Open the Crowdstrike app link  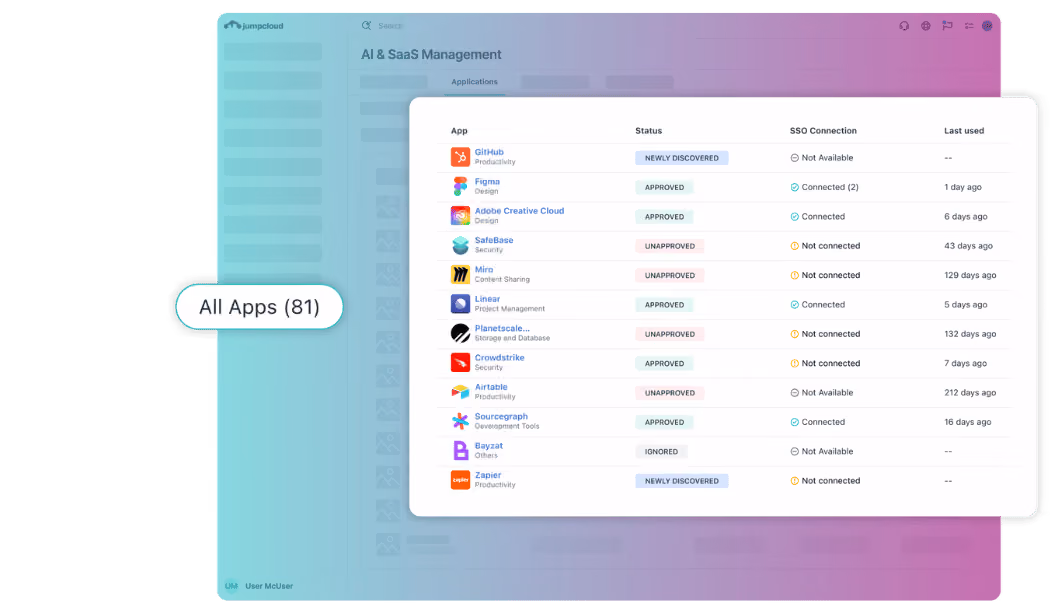[x=499, y=357]
